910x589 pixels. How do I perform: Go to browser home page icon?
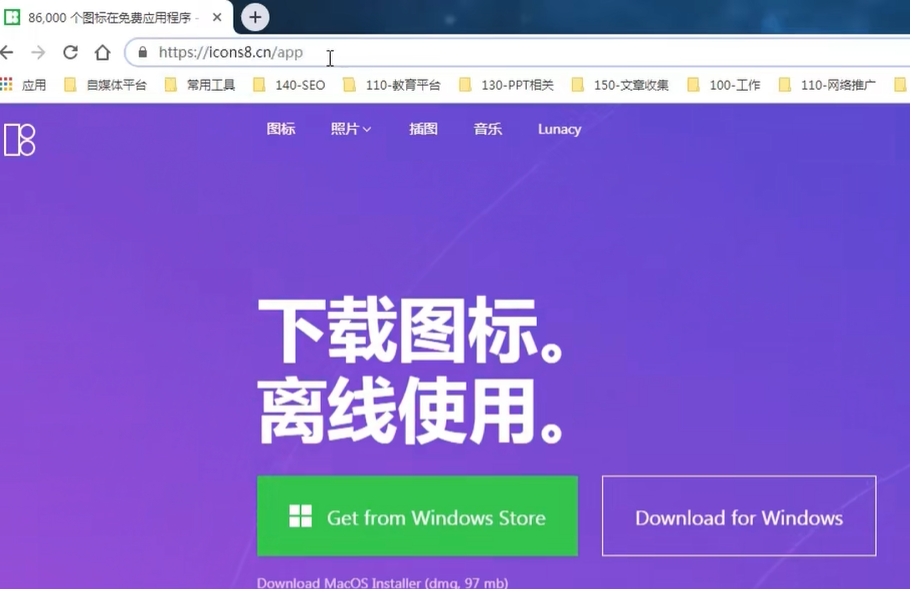[103, 52]
